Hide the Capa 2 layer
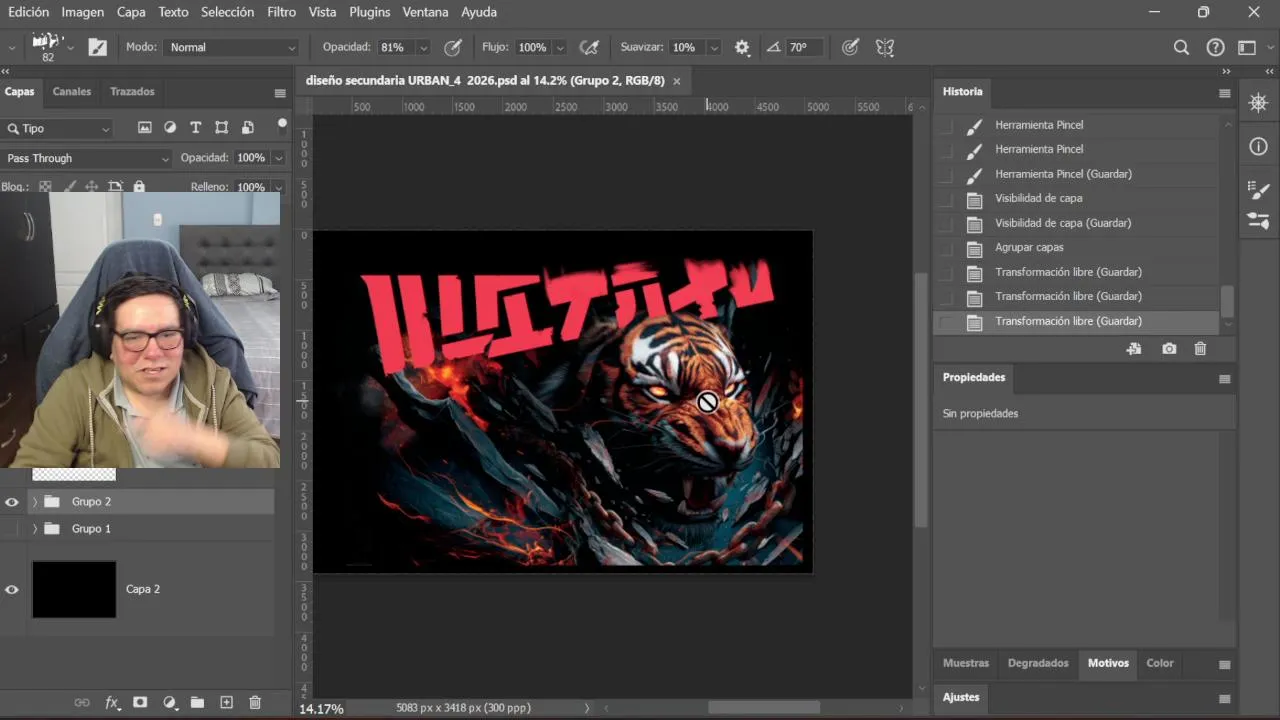The image size is (1280, 720). (12, 589)
